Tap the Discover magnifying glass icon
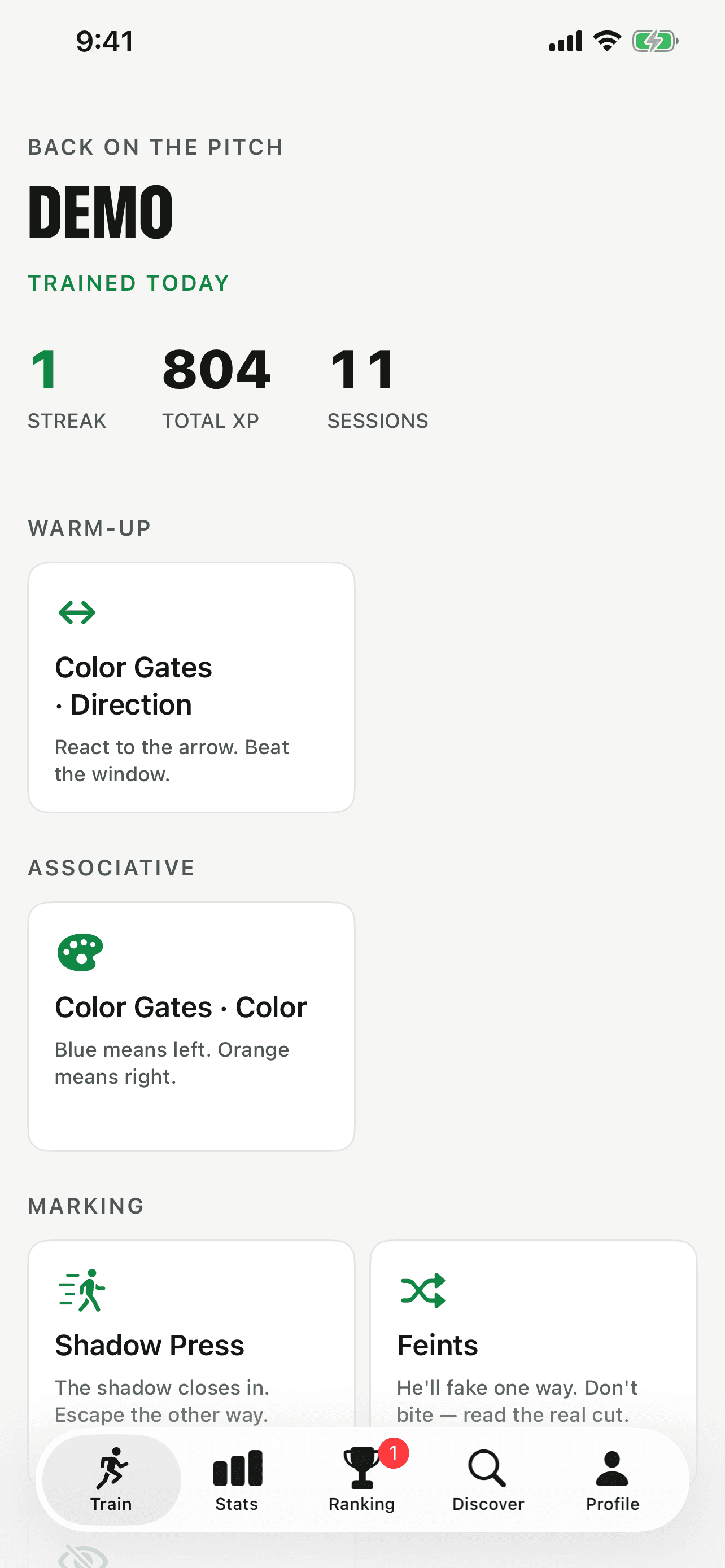This screenshot has width=725, height=1568. [x=487, y=1468]
